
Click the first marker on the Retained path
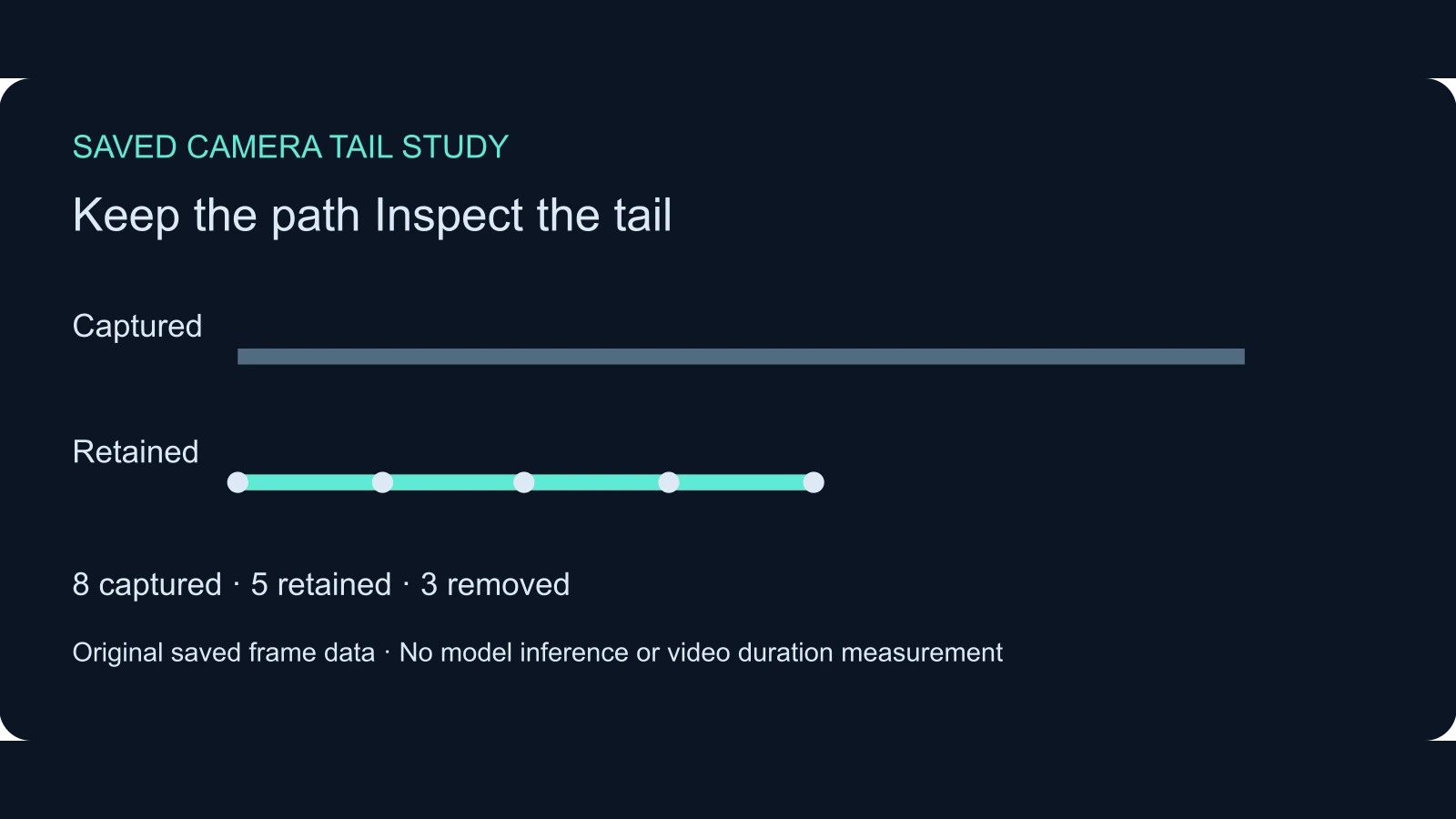[x=238, y=482]
